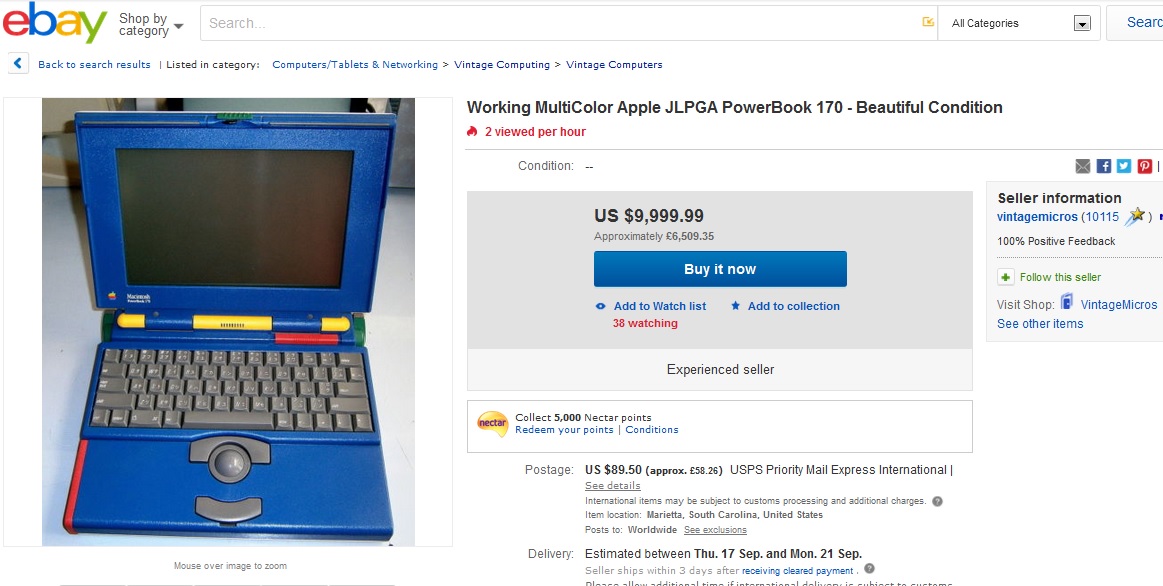Open Computers/Tablets & Networking breadcrumb
Image resolution: width=1163 pixels, height=586 pixels.
355,65
